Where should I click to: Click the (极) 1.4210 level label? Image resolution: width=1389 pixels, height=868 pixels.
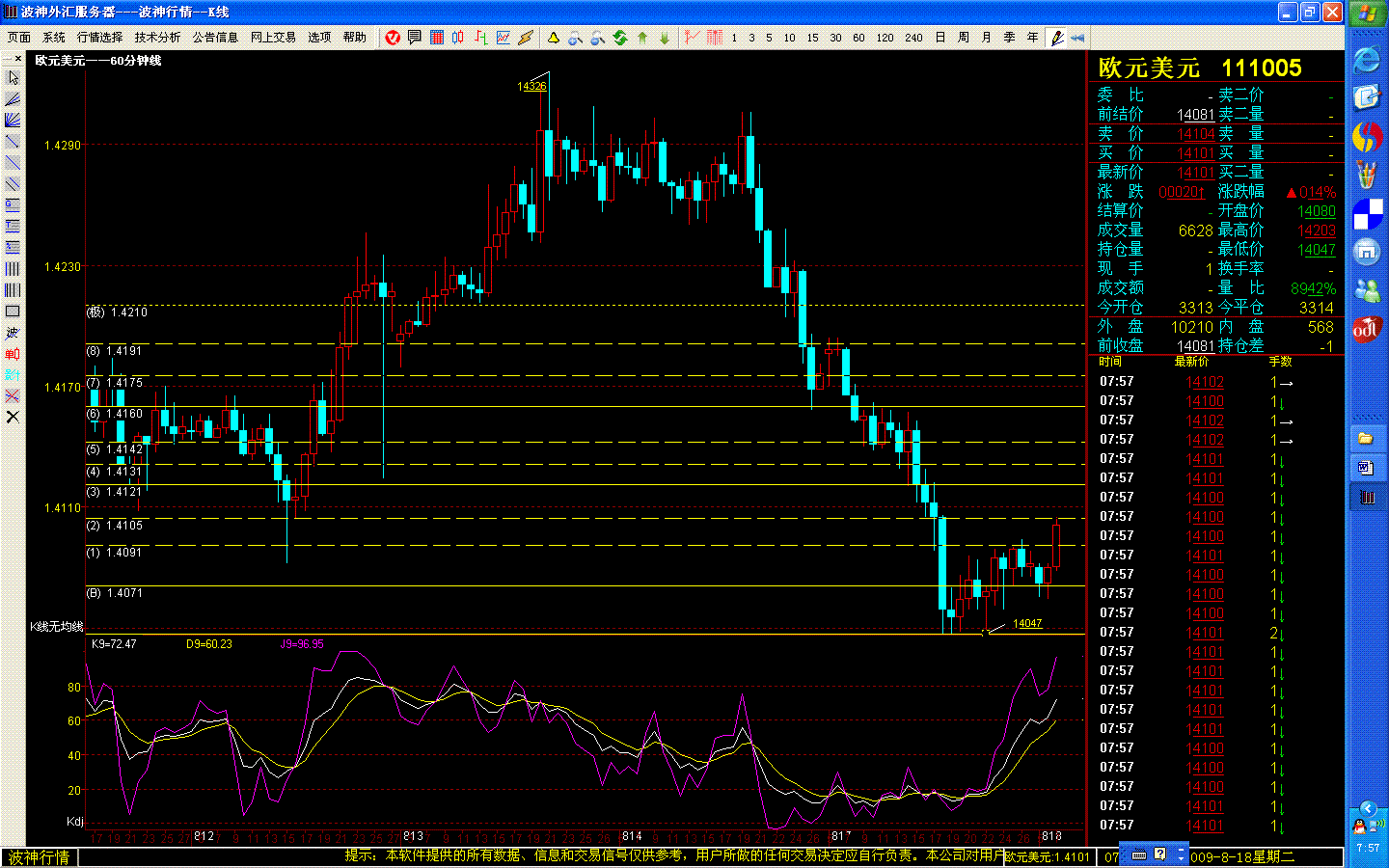pos(117,312)
